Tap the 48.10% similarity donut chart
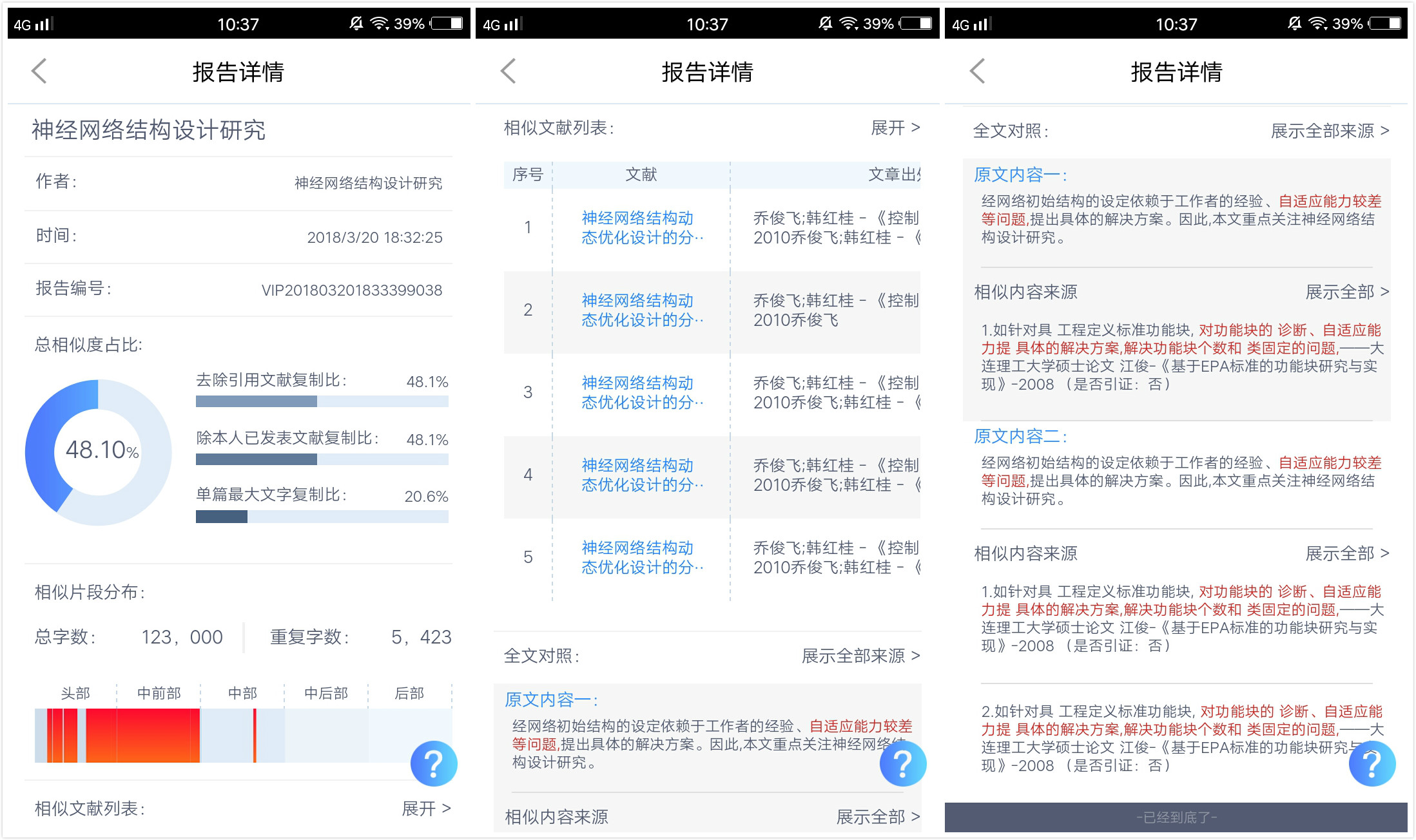 (99, 452)
